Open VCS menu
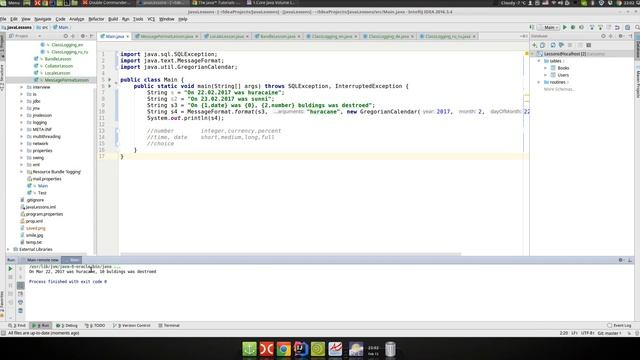The height and width of the screenshot is (360, 640). point(151,19)
